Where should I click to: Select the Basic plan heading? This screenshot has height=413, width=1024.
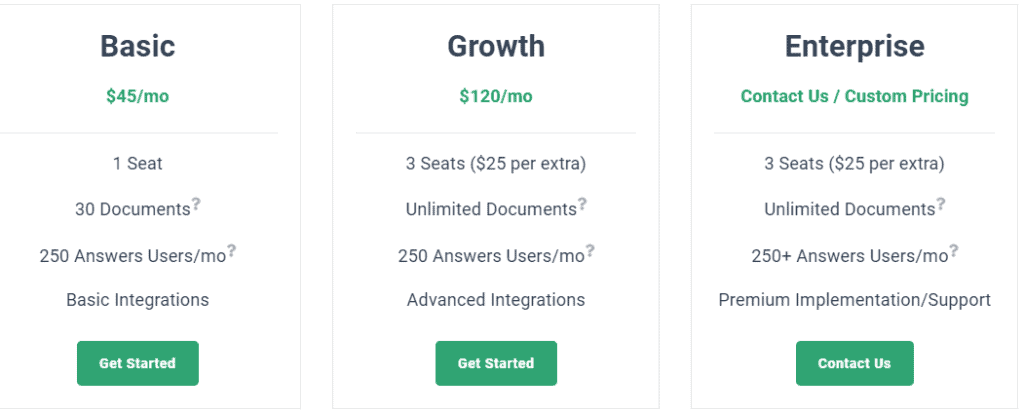tap(138, 46)
